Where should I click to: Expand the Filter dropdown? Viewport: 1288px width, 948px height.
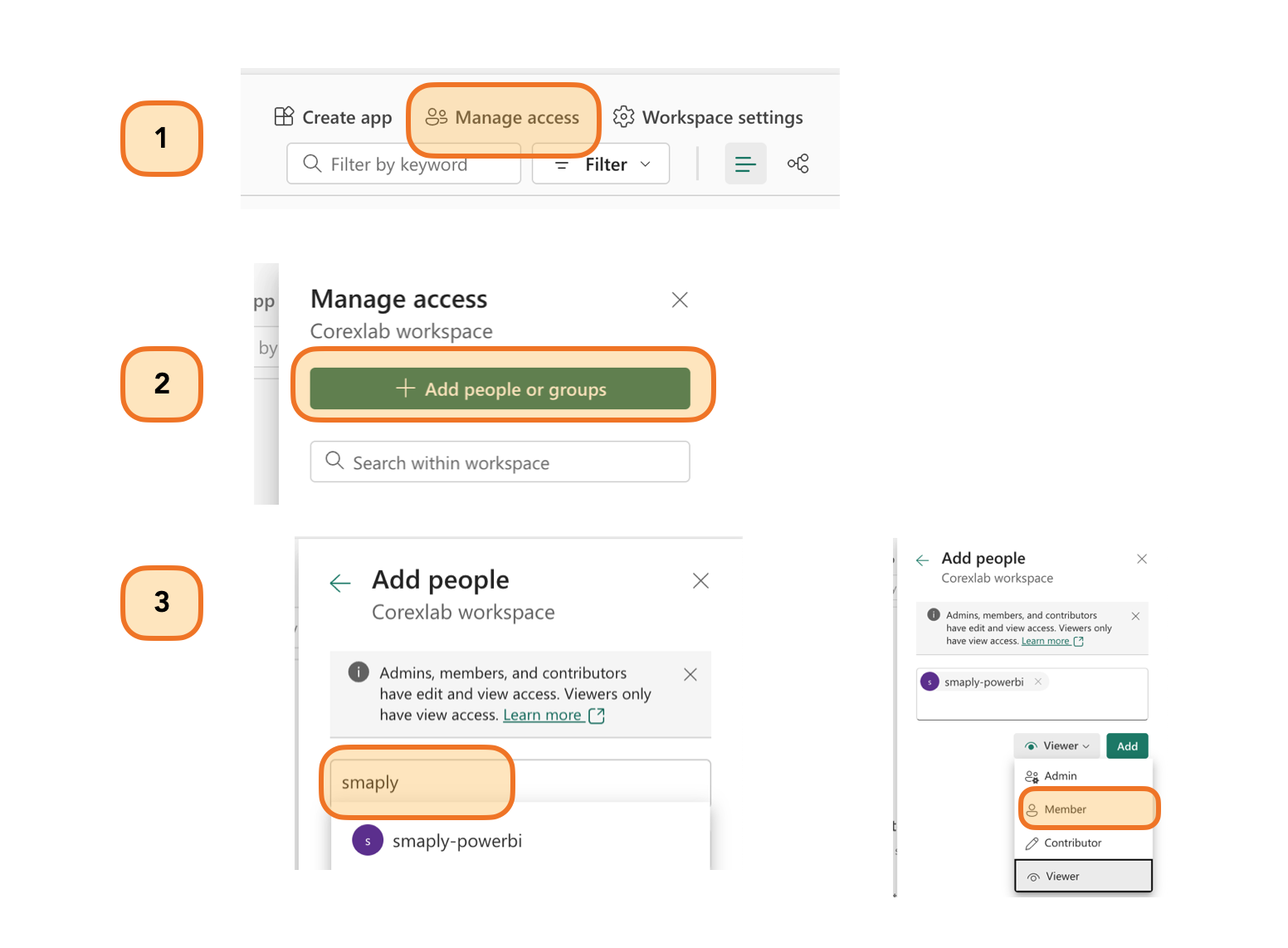(601, 164)
